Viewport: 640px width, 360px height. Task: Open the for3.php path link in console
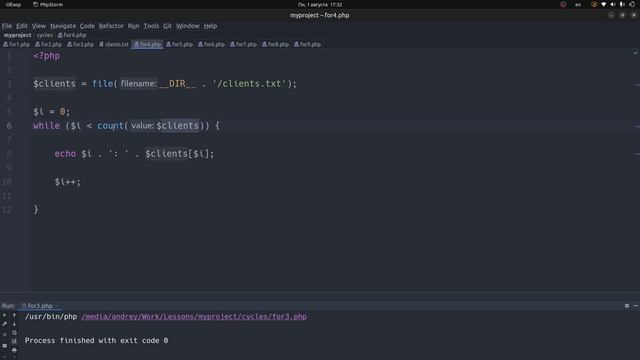194,316
